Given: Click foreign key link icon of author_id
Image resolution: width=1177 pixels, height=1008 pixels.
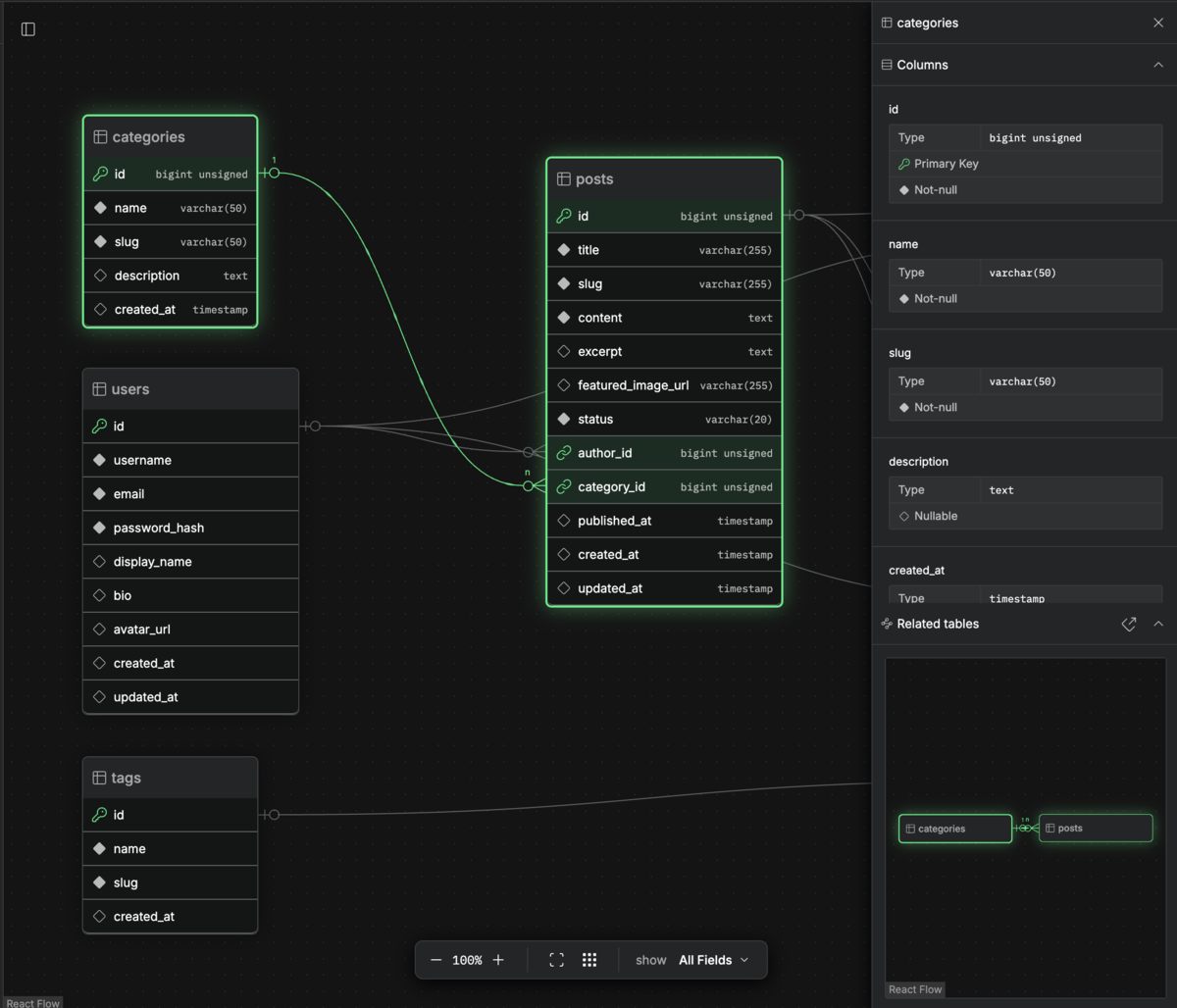Looking at the screenshot, I should click(564, 453).
